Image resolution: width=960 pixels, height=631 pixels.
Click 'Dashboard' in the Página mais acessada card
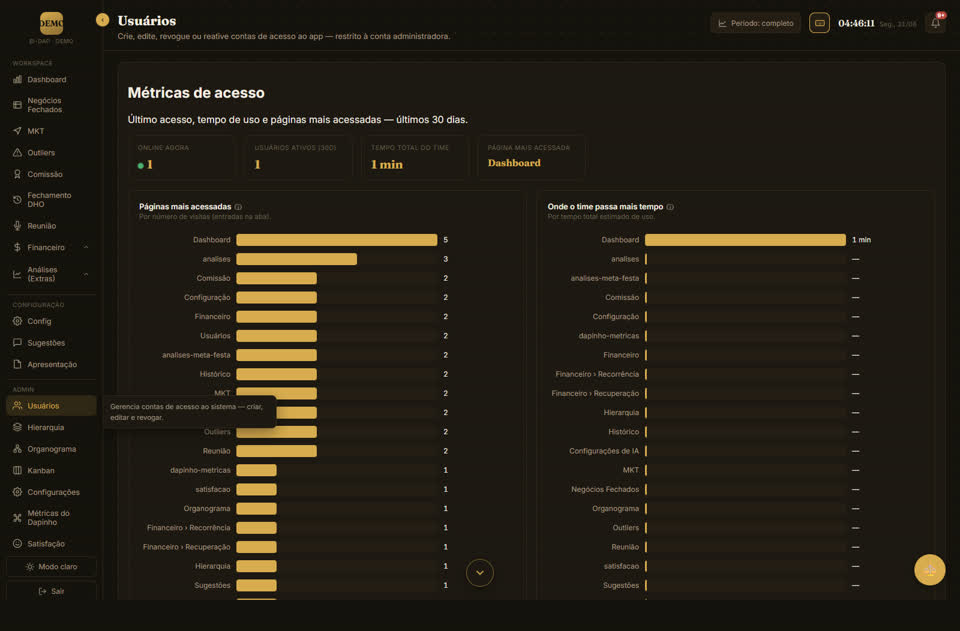pyautogui.click(x=514, y=163)
